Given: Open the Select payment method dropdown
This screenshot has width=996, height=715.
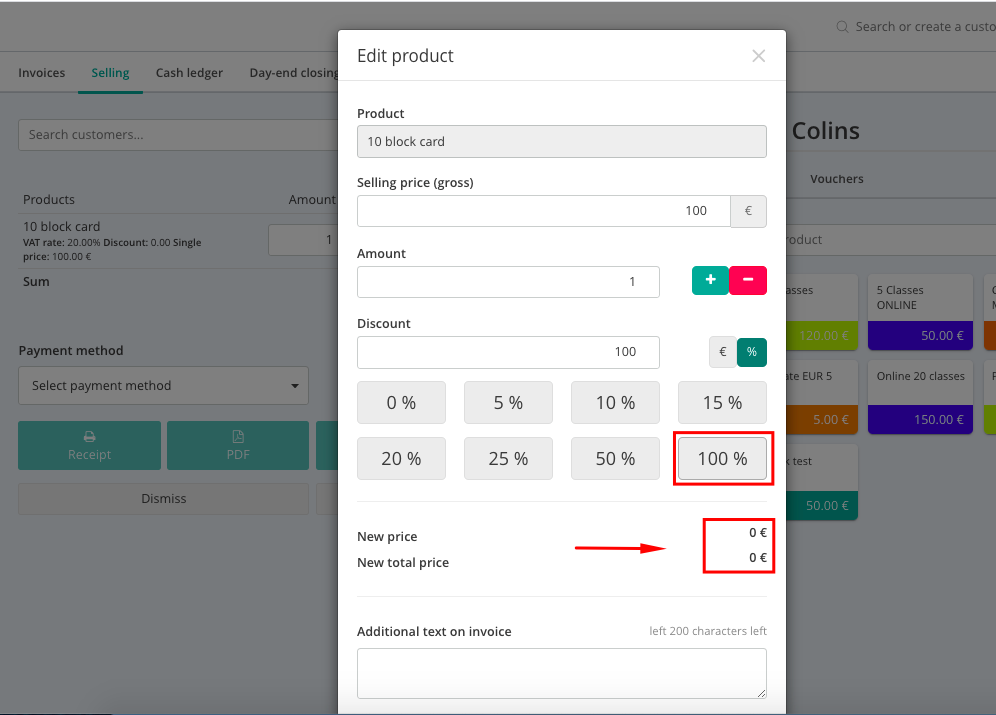Looking at the screenshot, I should tap(163, 385).
